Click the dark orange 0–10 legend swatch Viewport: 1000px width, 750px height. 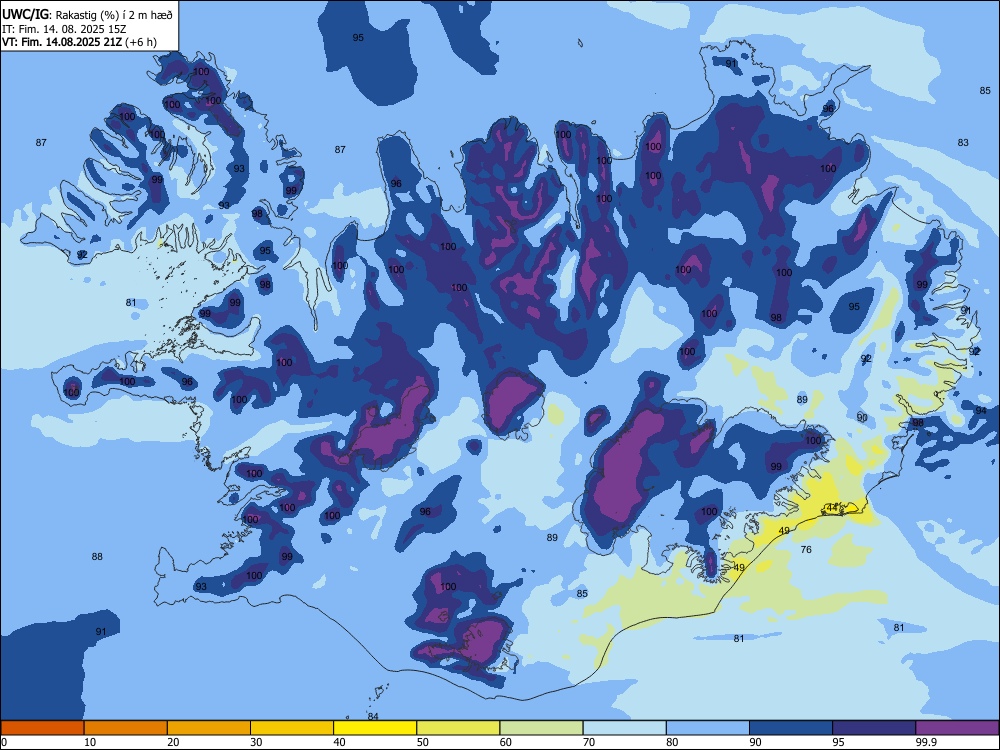click(42, 728)
